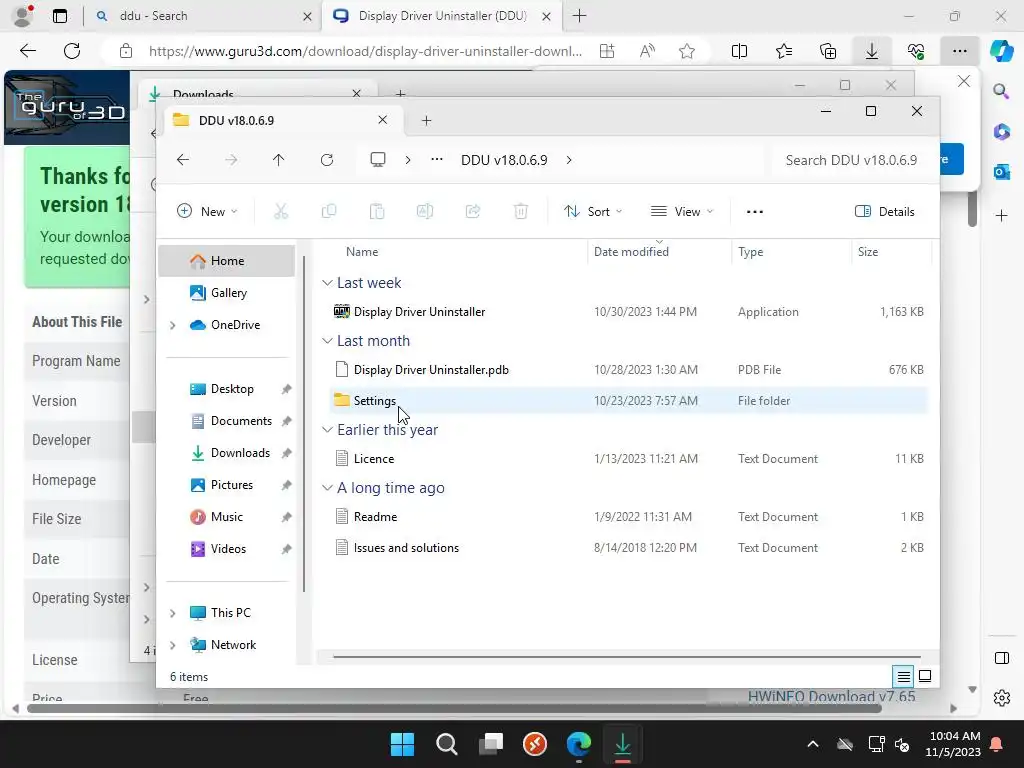
Task: Show hidden system tray icons
Action: coord(812,744)
